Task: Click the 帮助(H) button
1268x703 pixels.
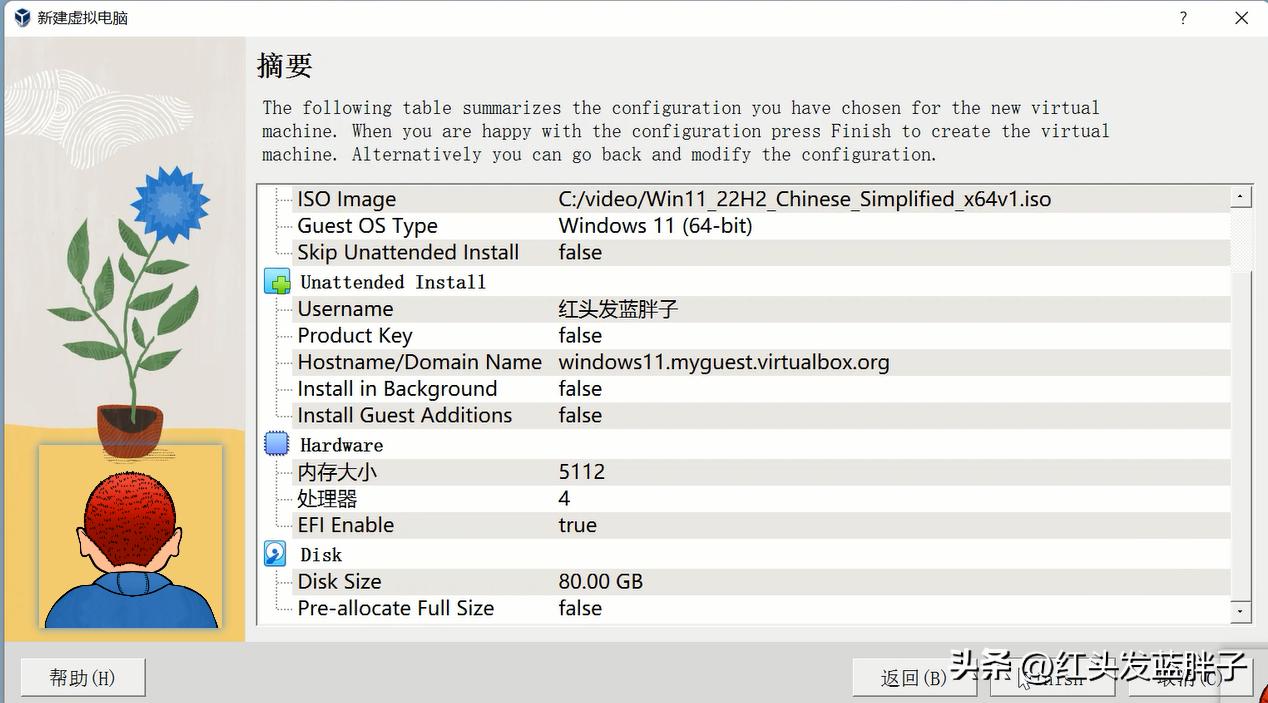Action: pos(82,677)
